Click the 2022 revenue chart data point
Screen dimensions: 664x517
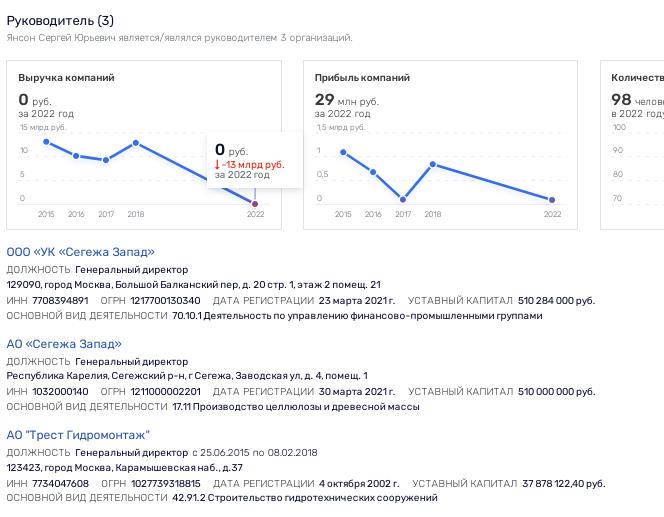point(255,203)
